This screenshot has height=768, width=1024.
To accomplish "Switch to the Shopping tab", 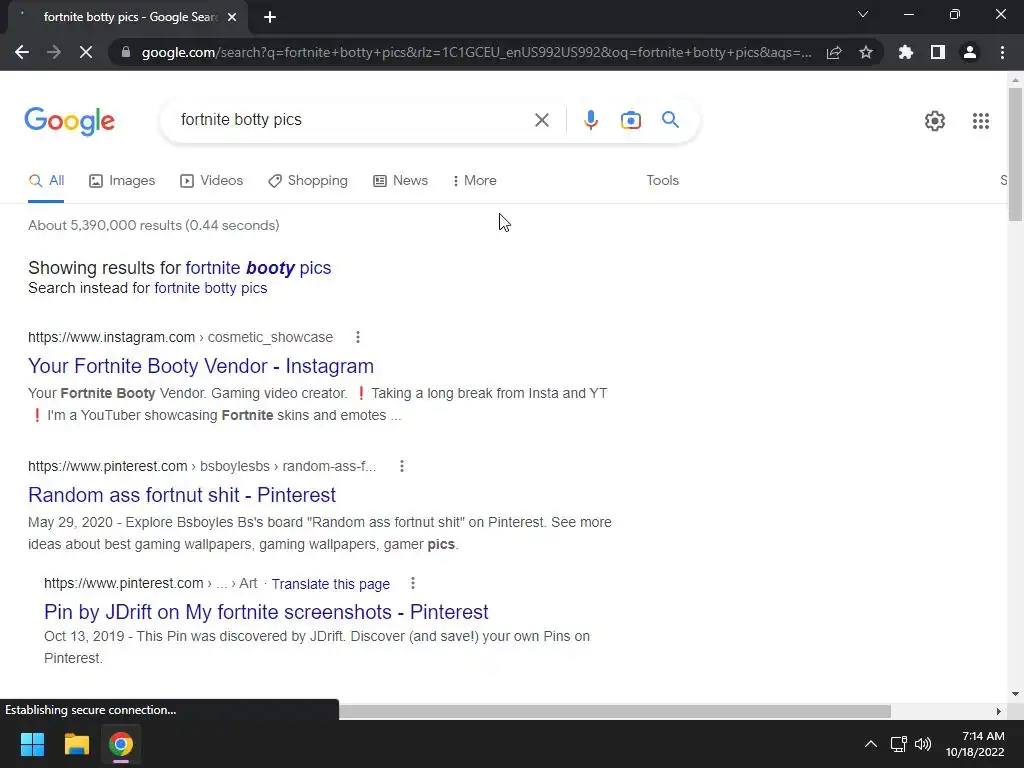I will pyautogui.click(x=308, y=181).
